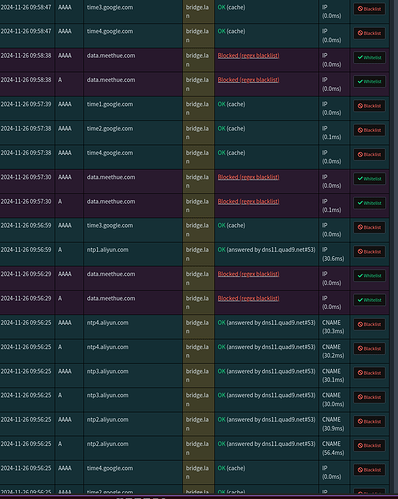
Task: Whitelist data.meethue.com AAAA query at 09:57:30
Action: tap(369, 178)
